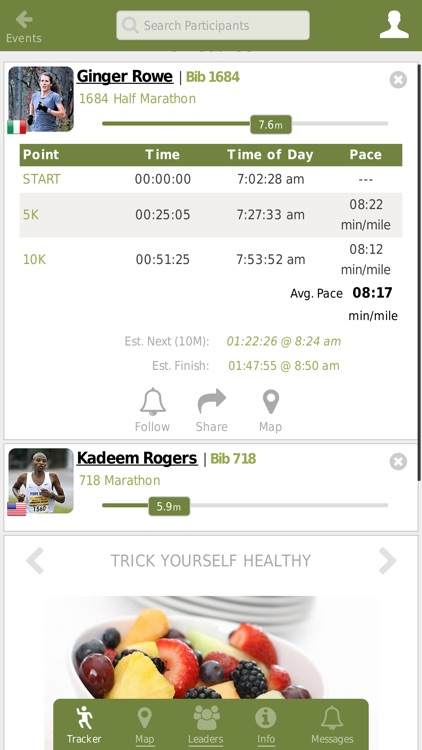Open Ginger Rowe's runner photo thumbnail
Viewport: 422px width, 750px height.
[41, 99]
